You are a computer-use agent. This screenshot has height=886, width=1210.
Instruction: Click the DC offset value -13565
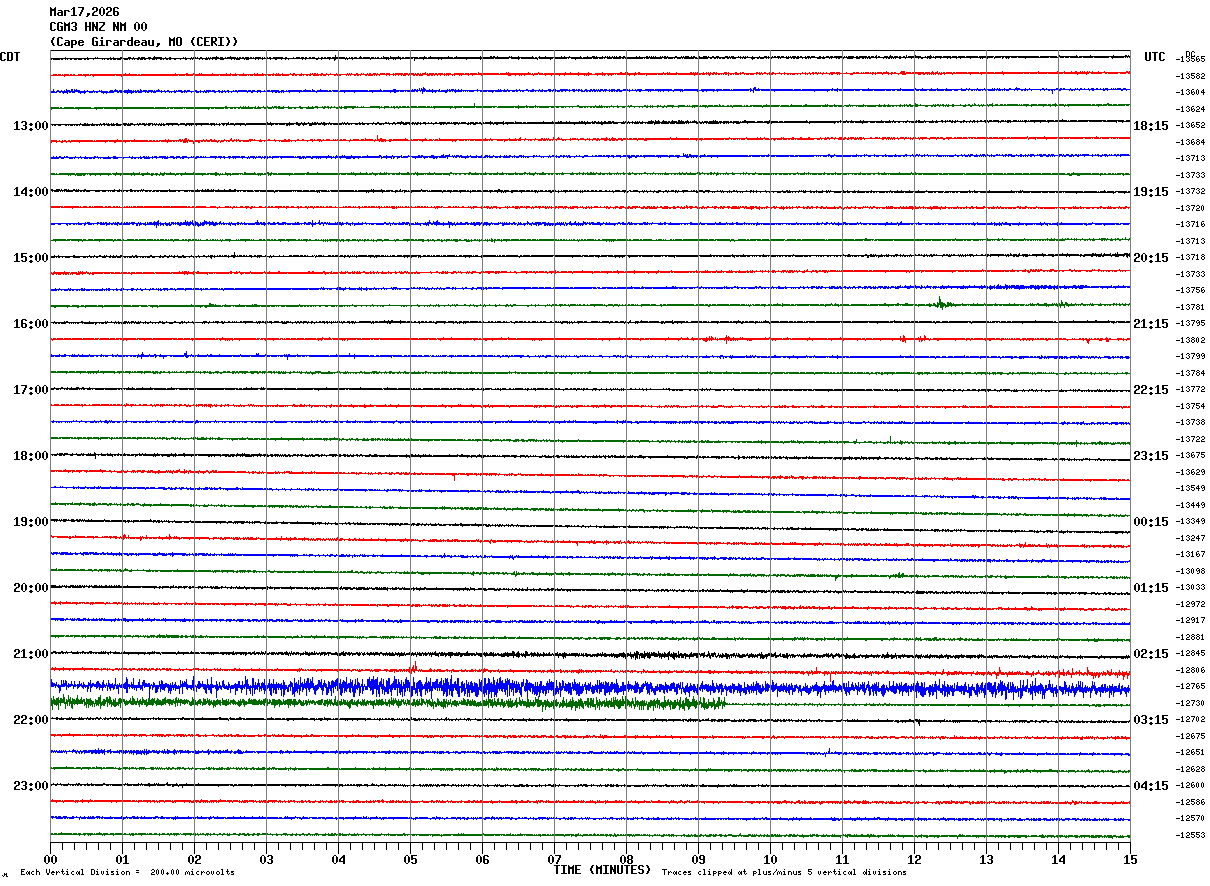tap(1190, 60)
